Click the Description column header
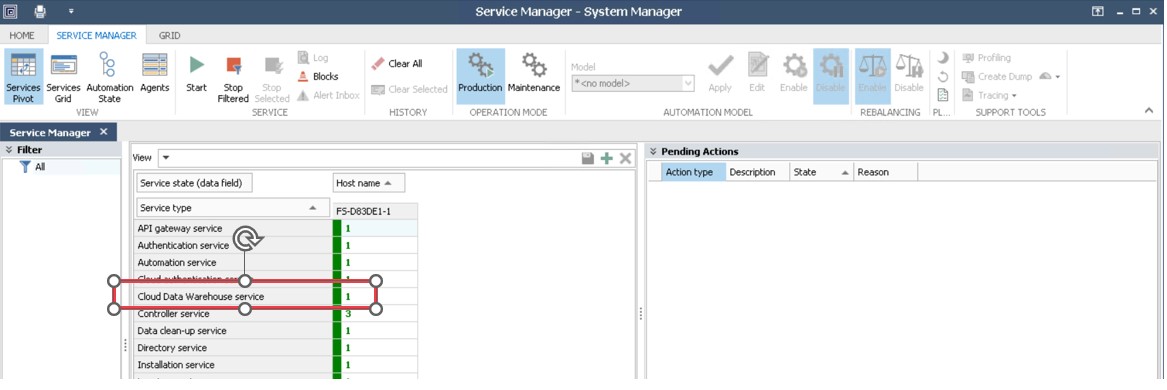1167x390 pixels. click(x=757, y=172)
